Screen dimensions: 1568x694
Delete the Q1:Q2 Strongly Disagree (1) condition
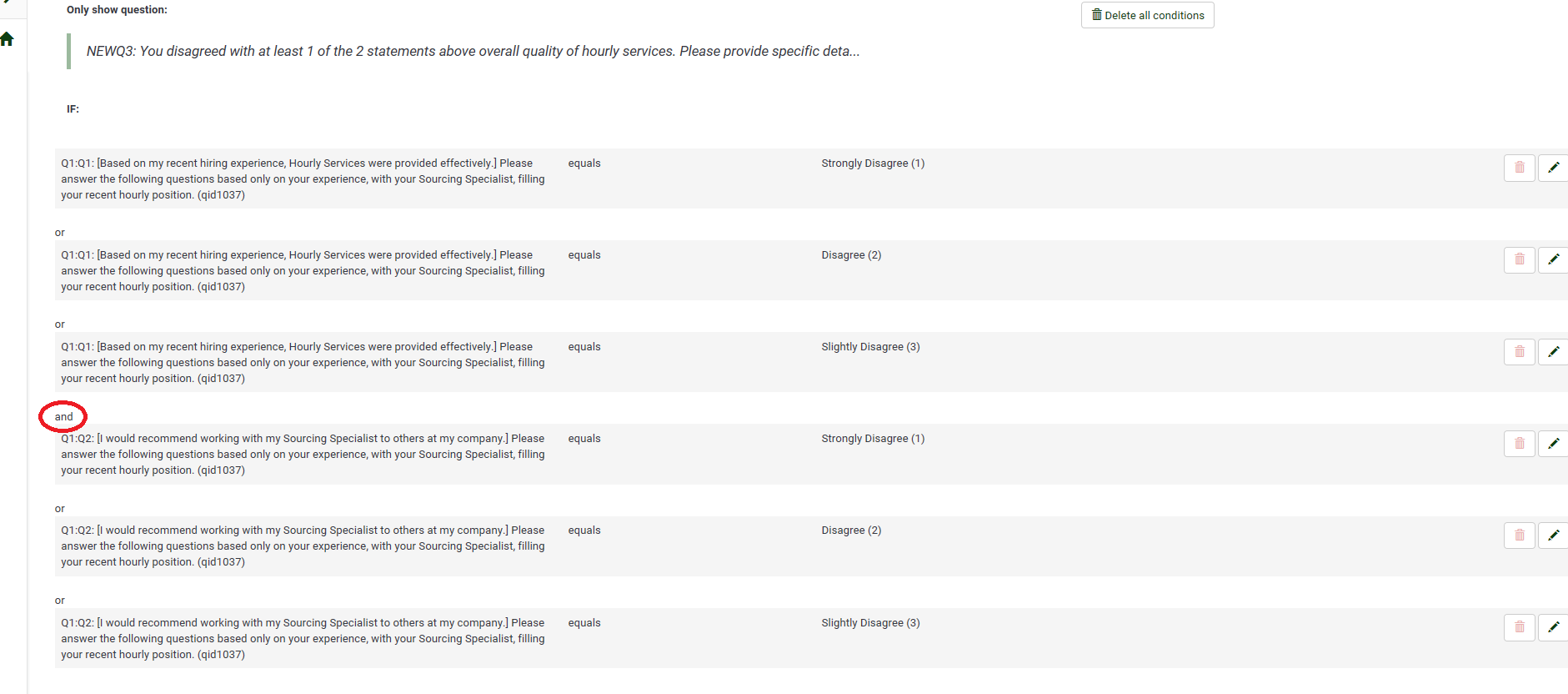1520,443
